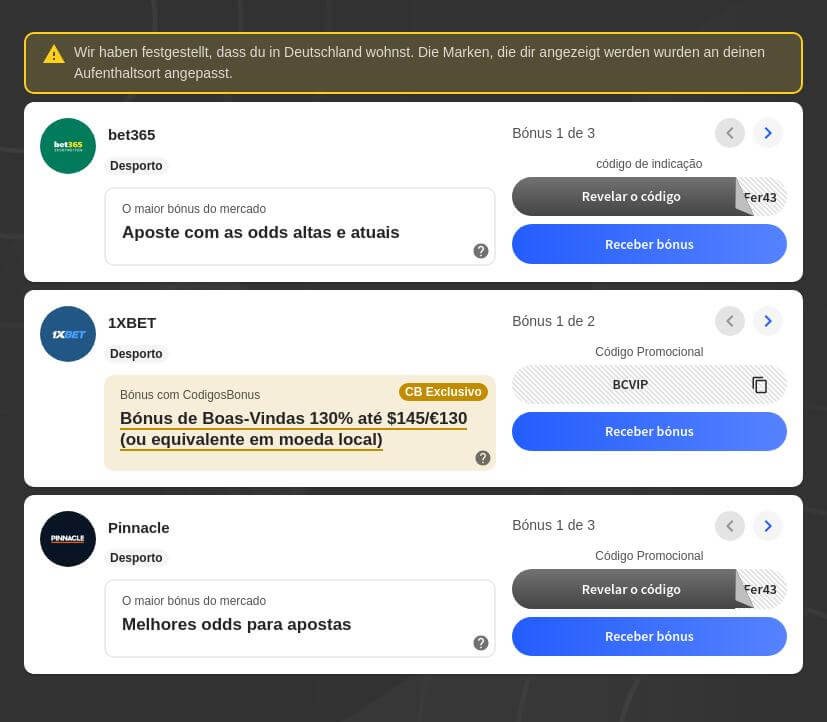This screenshot has width=827, height=722.
Task: Advance to next Pinnacle bonus
Action: 768,525
